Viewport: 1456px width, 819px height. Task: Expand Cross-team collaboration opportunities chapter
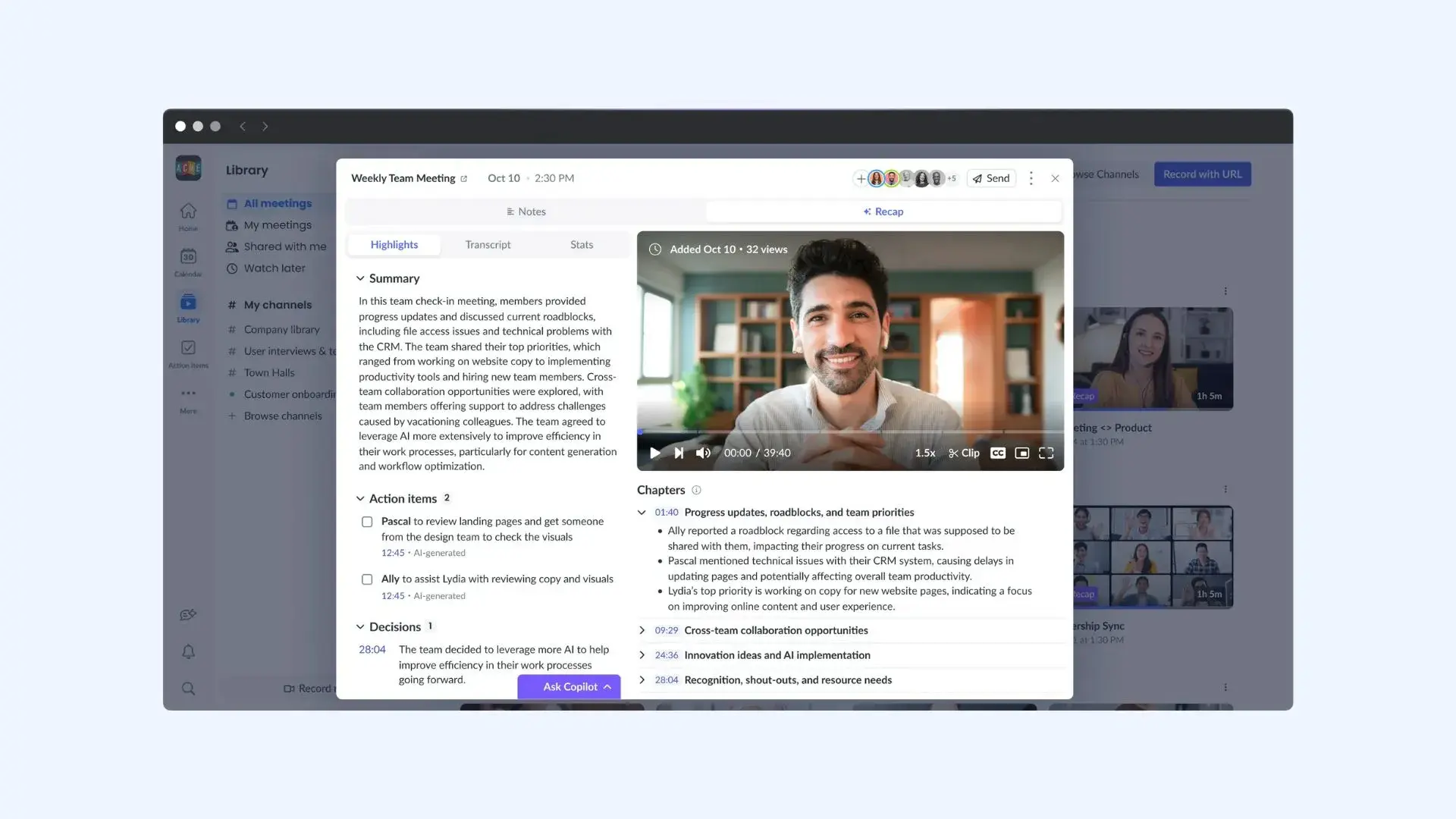[x=642, y=630]
